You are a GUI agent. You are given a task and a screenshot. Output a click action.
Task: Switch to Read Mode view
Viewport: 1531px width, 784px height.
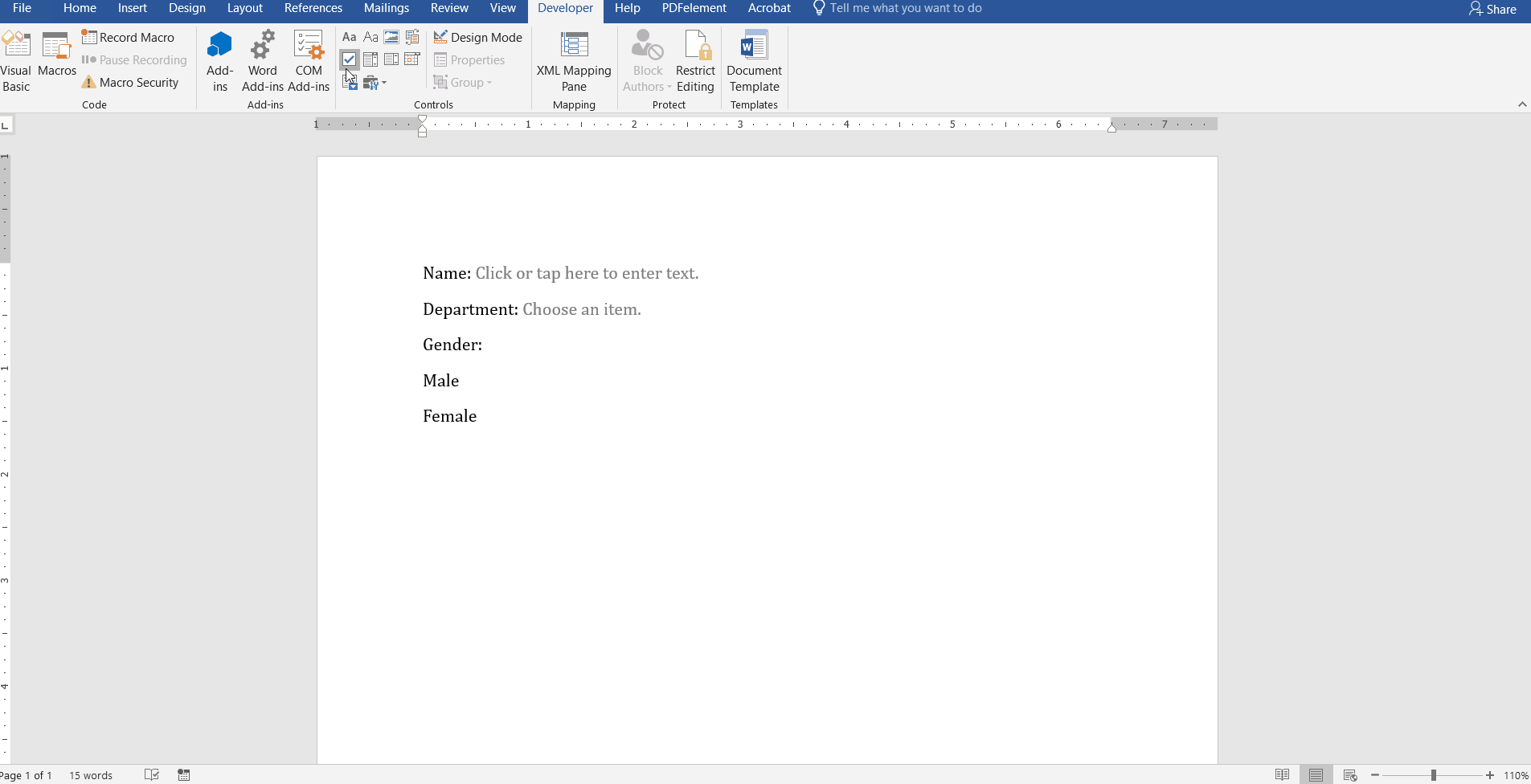(x=1283, y=775)
